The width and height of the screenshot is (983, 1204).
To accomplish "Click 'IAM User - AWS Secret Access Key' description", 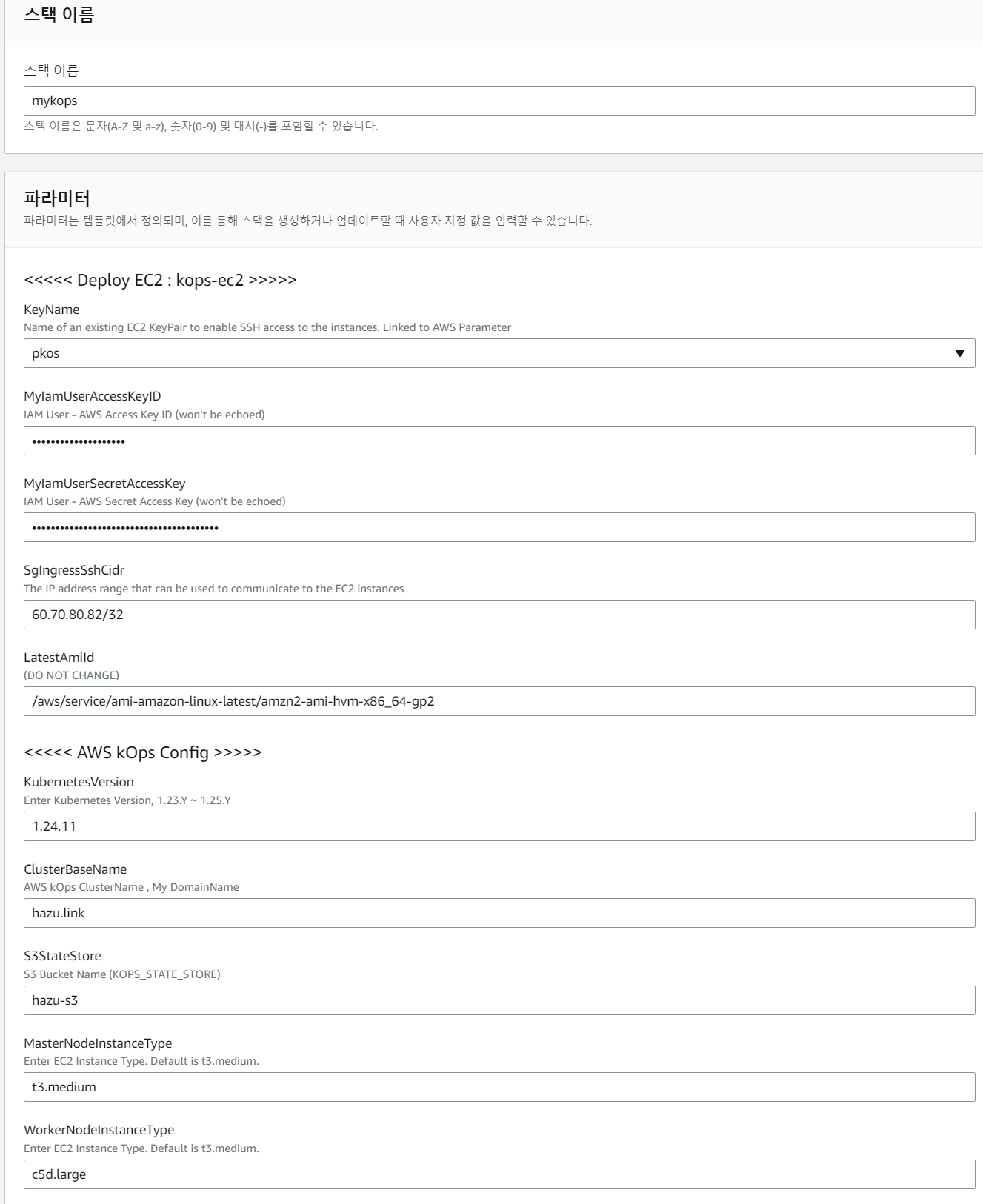I will point(155,501).
